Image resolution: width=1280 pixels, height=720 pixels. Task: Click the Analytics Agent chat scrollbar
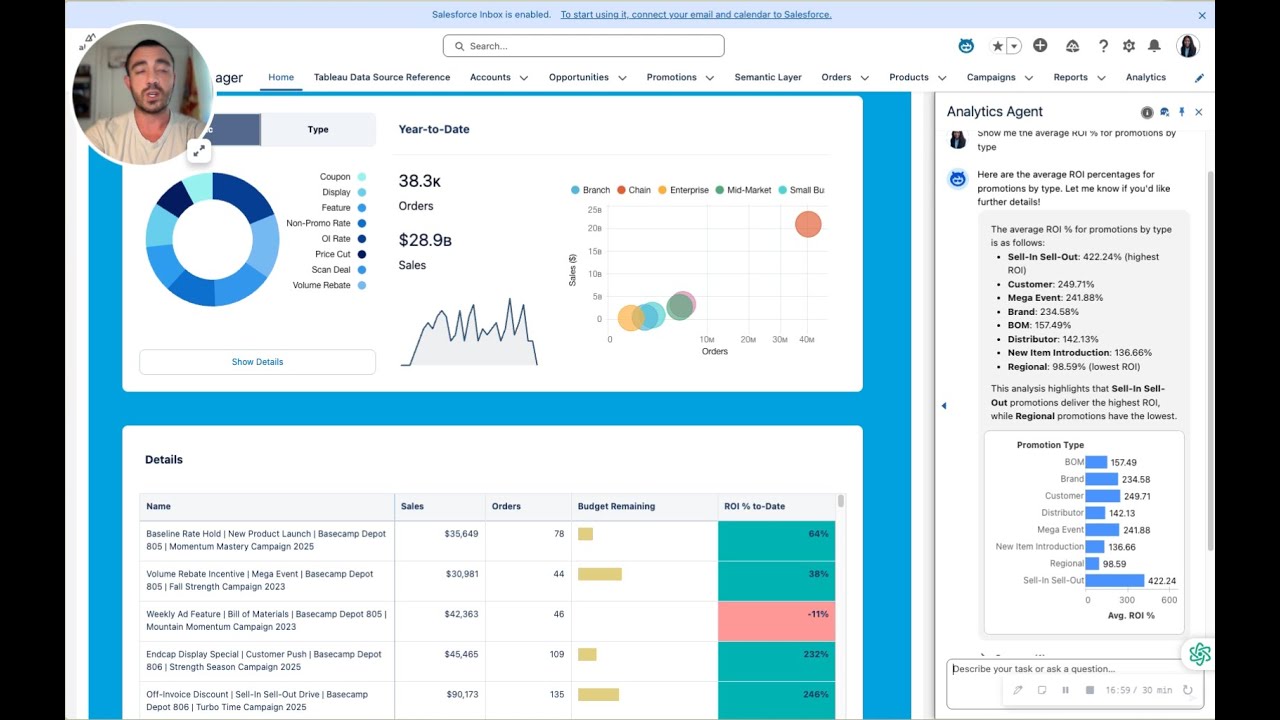click(x=1209, y=360)
